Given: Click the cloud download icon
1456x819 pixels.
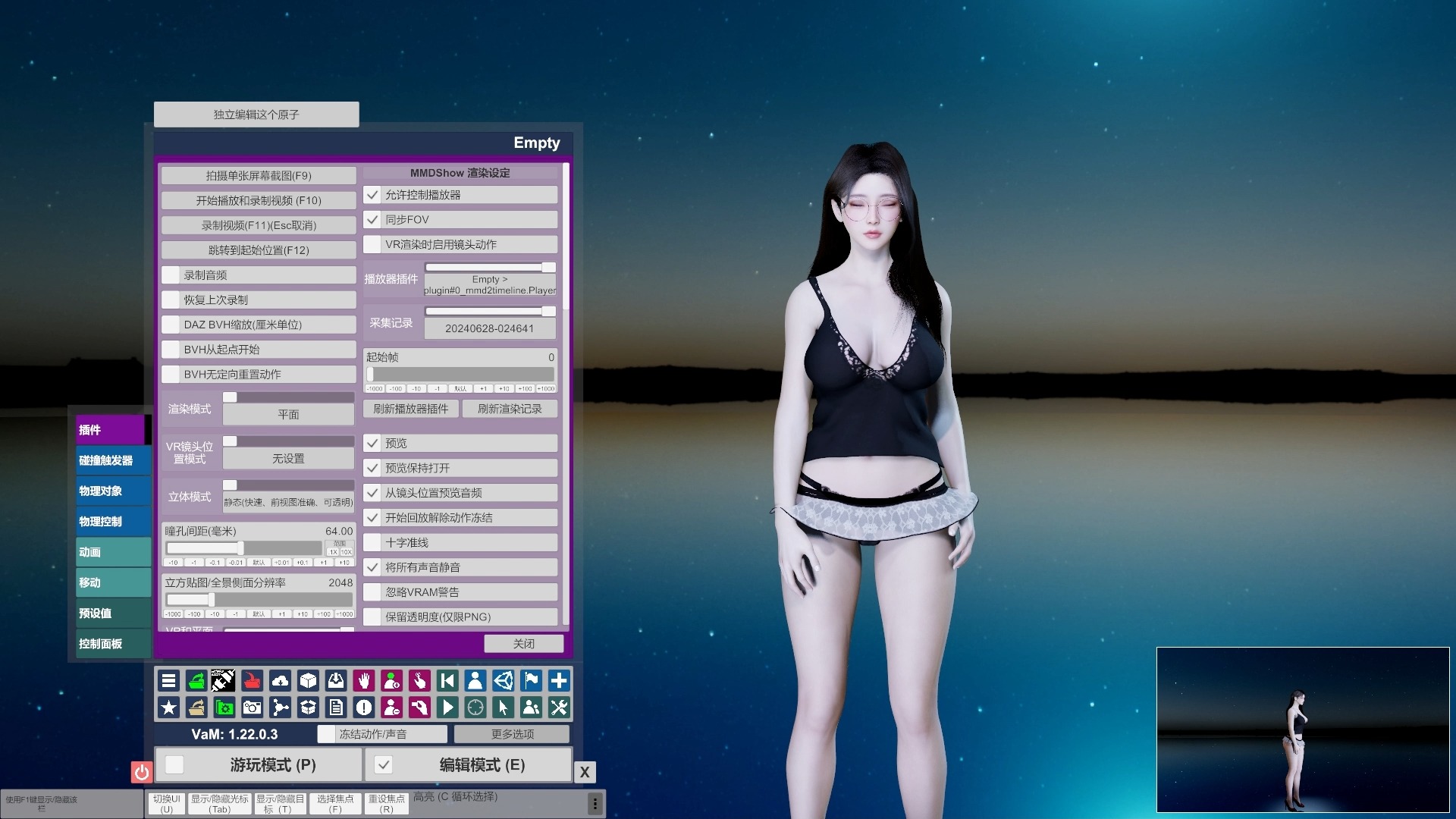Looking at the screenshot, I should [280, 681].
